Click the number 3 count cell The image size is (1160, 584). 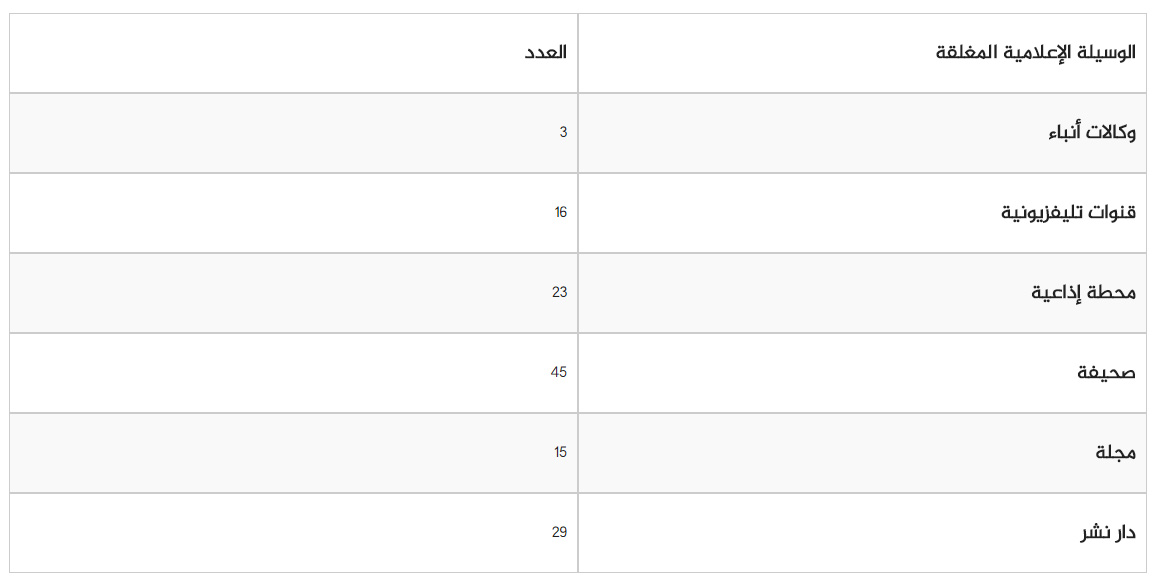click(563, 133)
